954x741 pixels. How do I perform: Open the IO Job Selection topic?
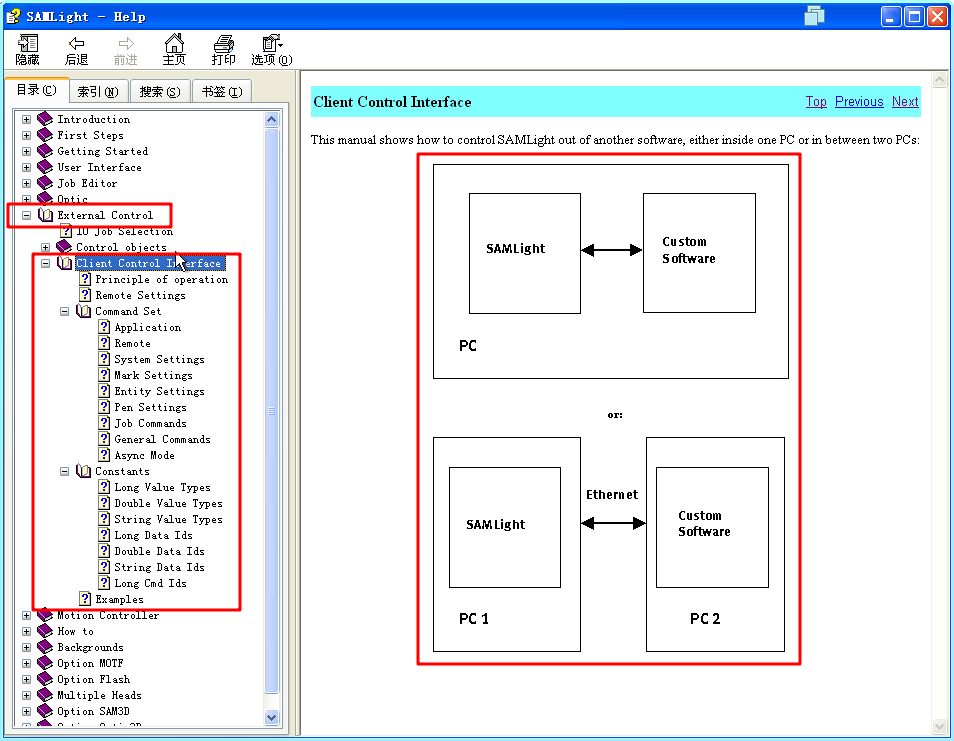(x=125, y=231)
